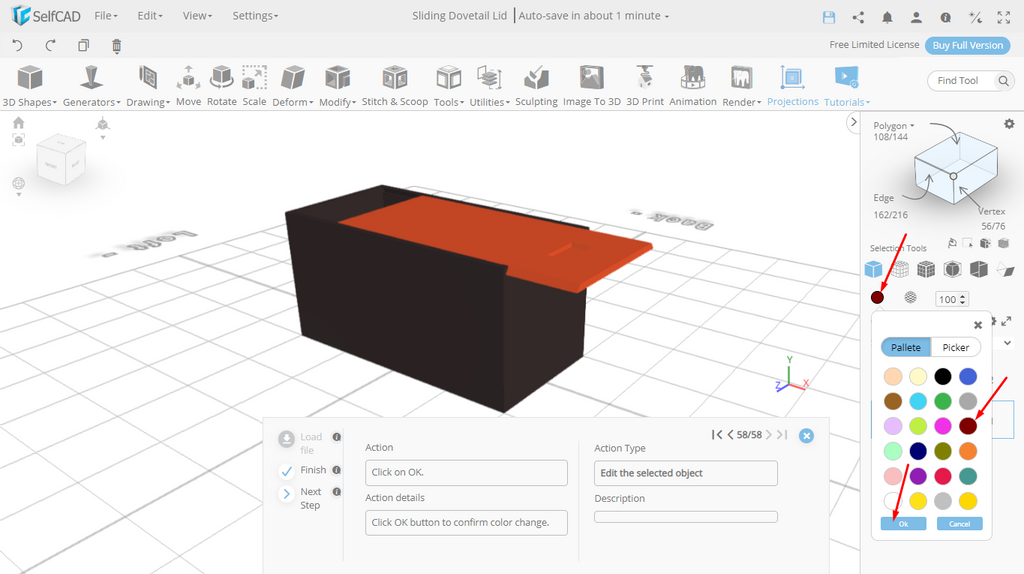The image size is (1024, 574).
Task: Open the notifications bell
Action: coord(887,18)
